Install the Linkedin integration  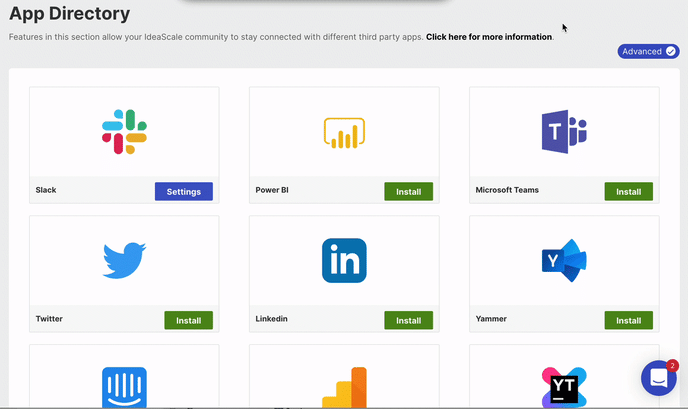(408, 320)
